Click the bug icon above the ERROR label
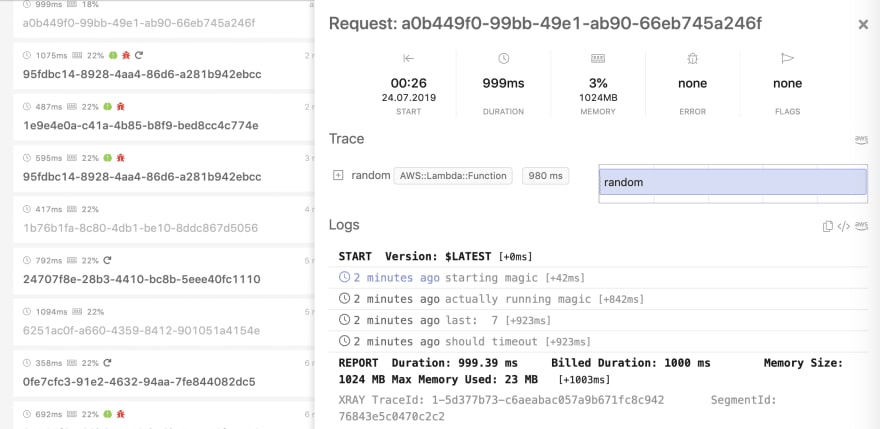Image resolution: width=880 pixels, height=429 pixels. [693, 58]
